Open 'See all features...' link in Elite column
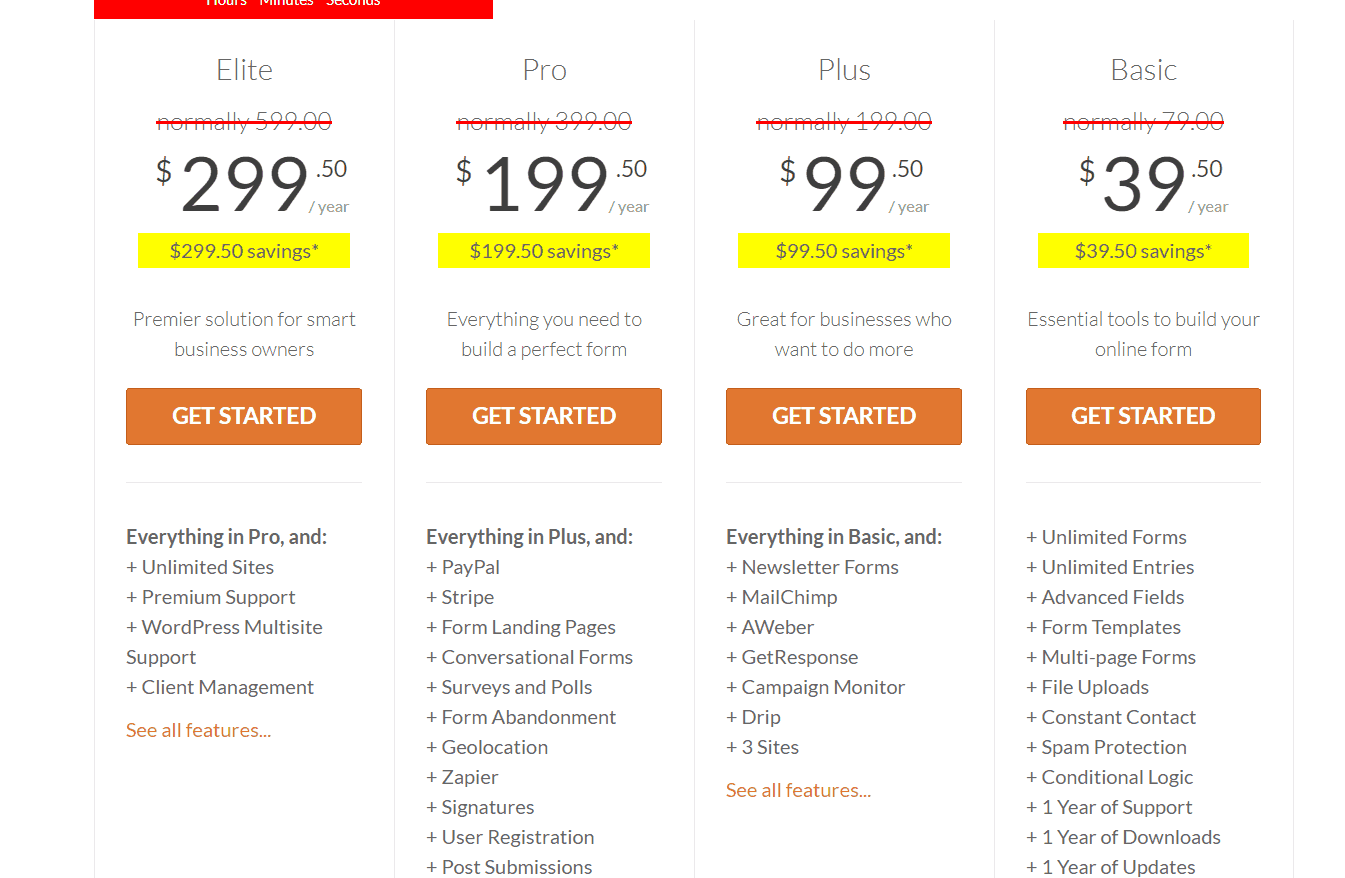 click(x=198, y=730)
